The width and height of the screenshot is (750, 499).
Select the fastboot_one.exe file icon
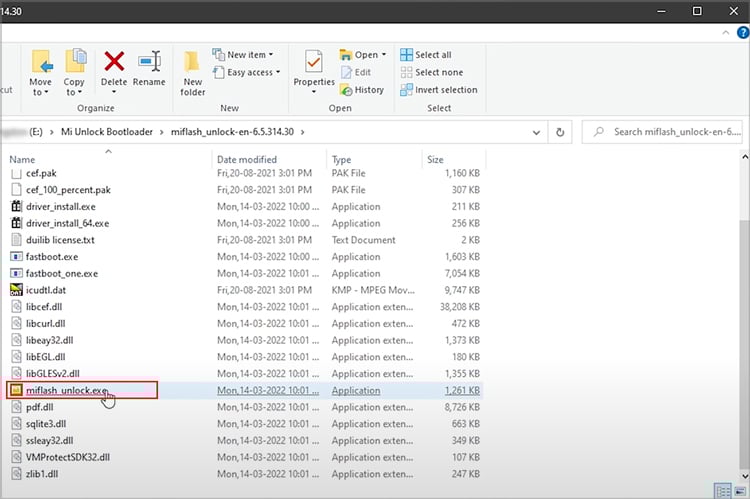(16, 274)
